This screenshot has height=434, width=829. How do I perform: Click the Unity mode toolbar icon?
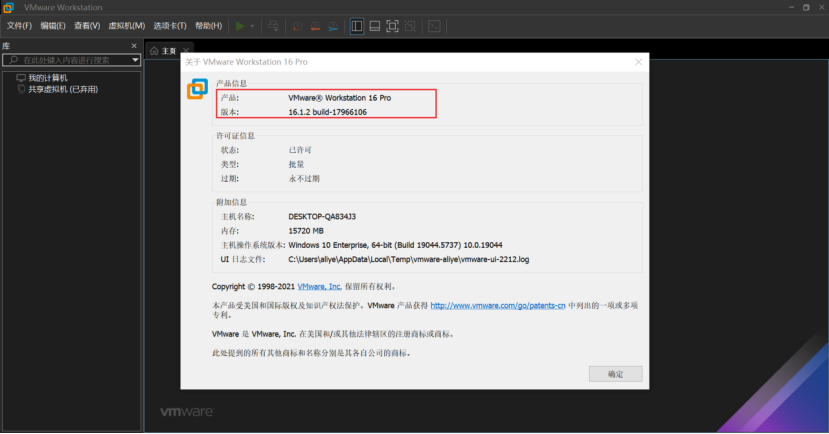point(410,26)
